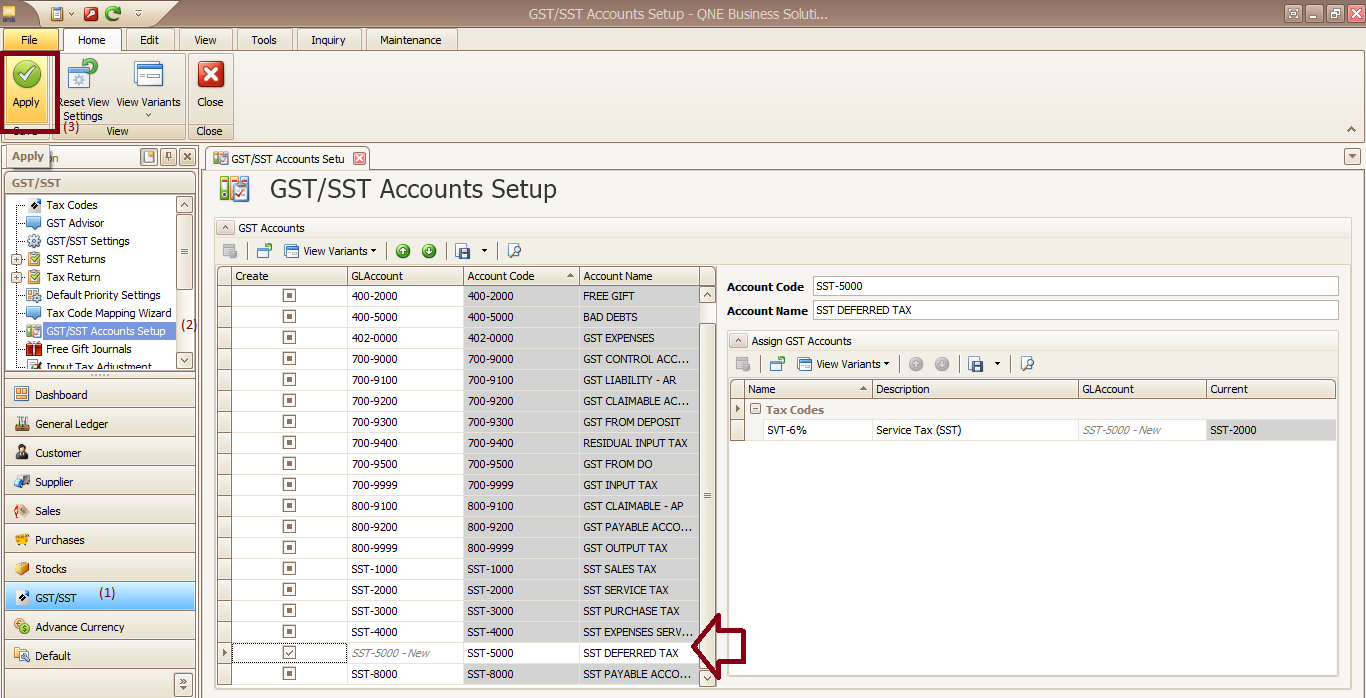Toggle Create checkbox for SST-8000 row
This screenshot has width=1366, height=698.
289,674
